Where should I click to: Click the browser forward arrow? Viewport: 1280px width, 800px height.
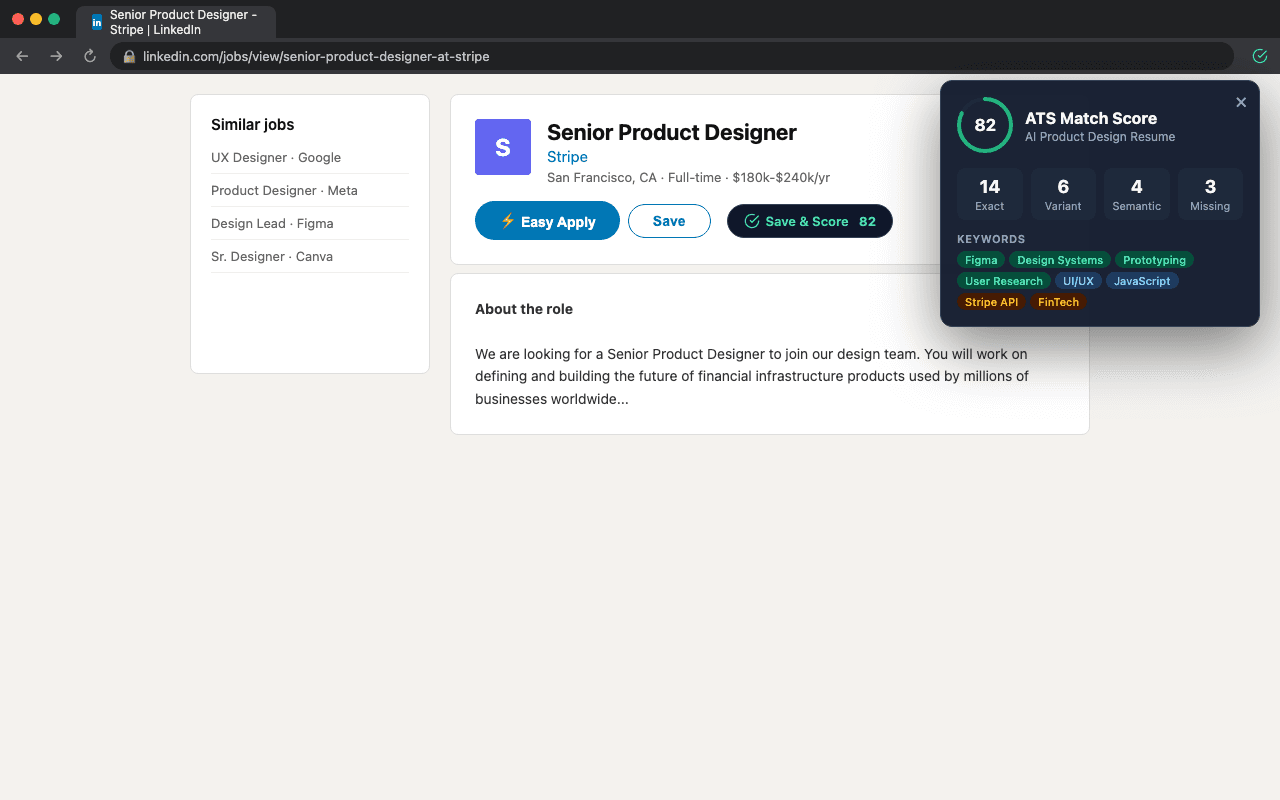(x=56, y=56)
